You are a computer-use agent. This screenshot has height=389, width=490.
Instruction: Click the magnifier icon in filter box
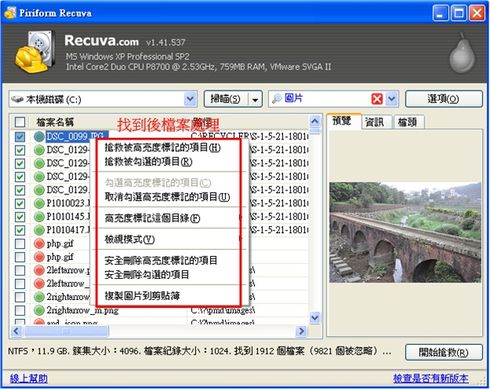(277, 99)
